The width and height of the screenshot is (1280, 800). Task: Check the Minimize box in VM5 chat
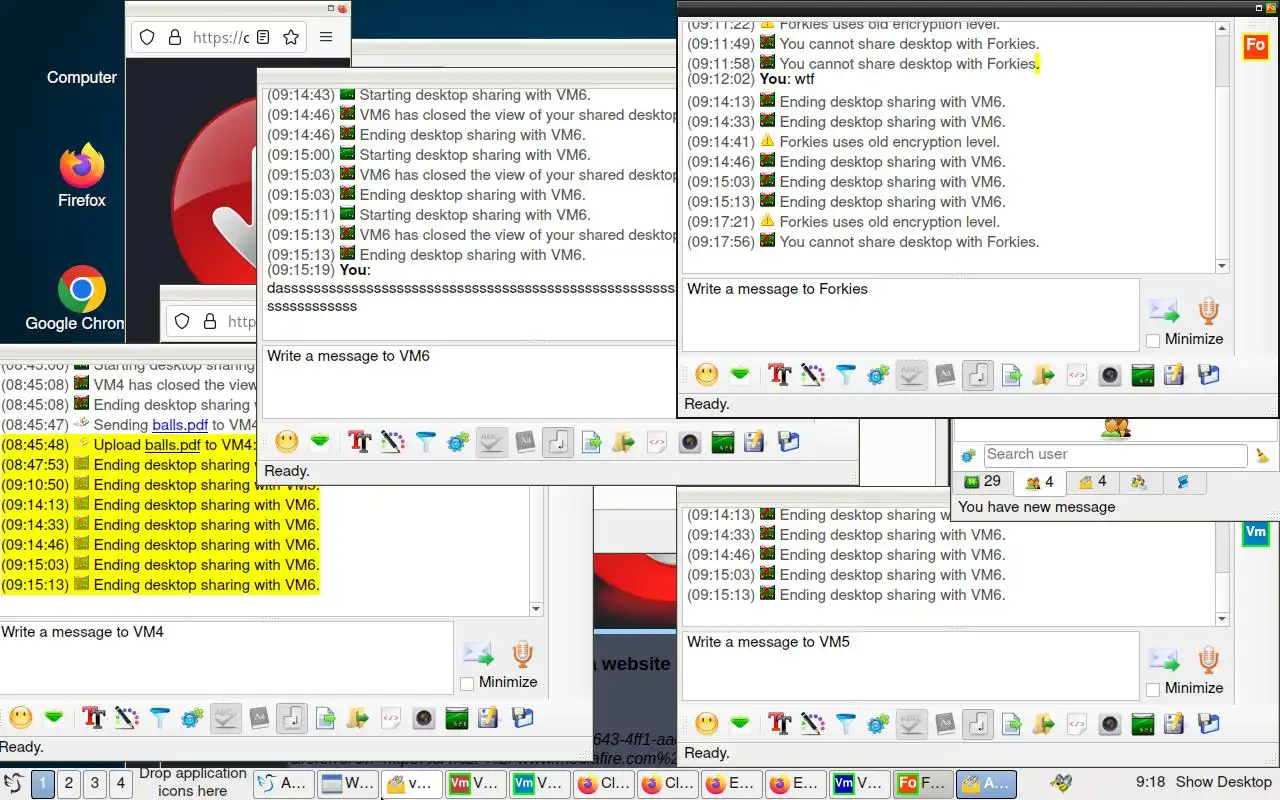tap(1153, 689)
